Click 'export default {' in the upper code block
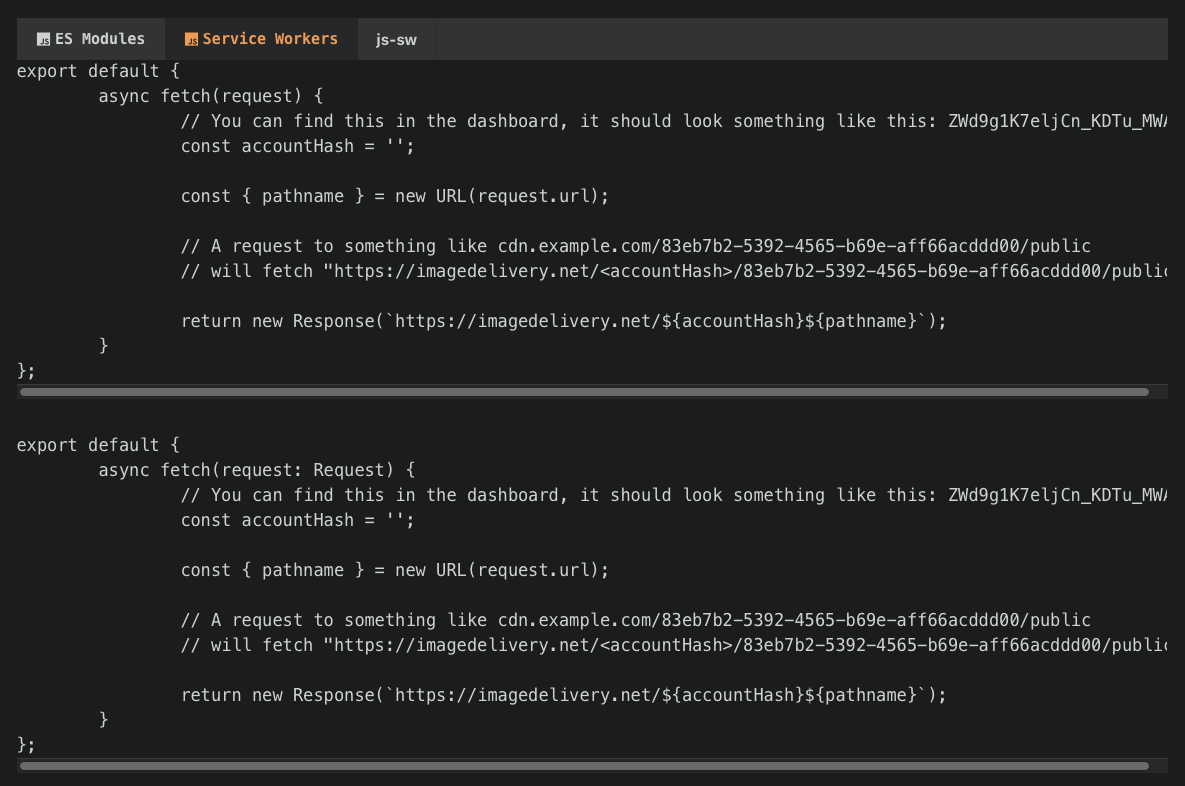Viewport: 1185px width, 786px height. tap(98, 71)
